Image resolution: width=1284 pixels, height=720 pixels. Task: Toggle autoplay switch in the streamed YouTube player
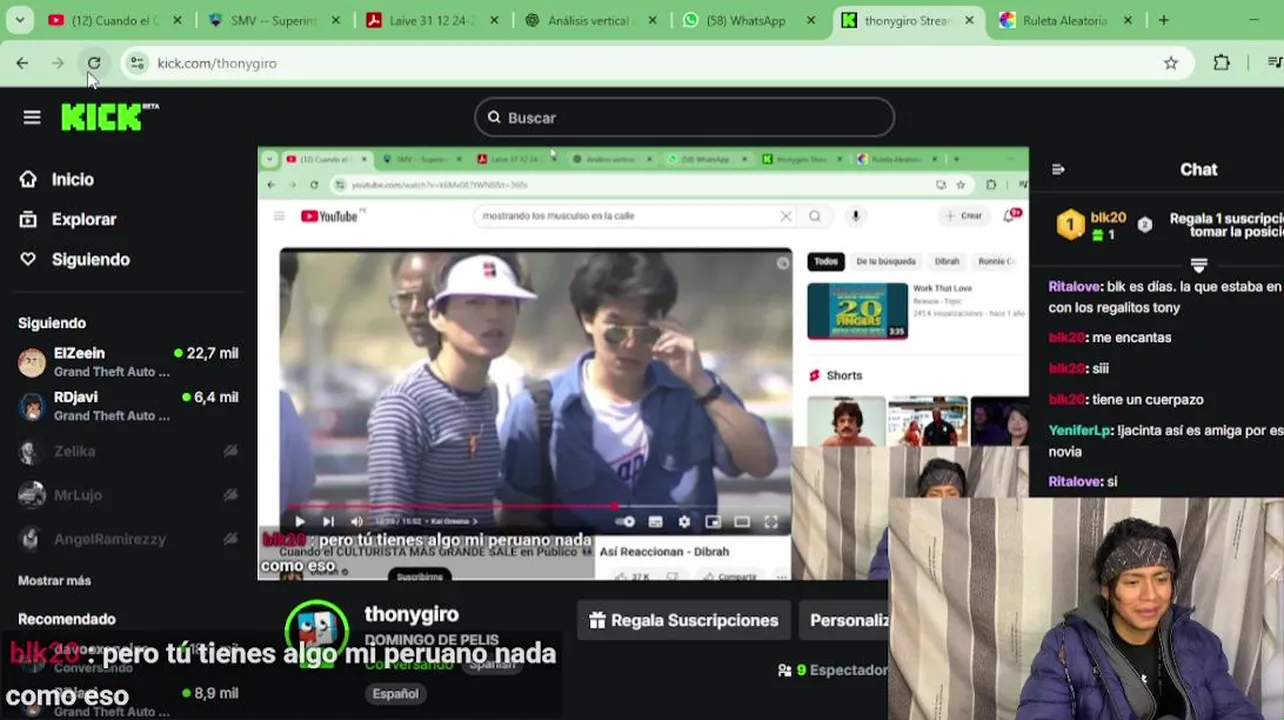pos(625,521)
